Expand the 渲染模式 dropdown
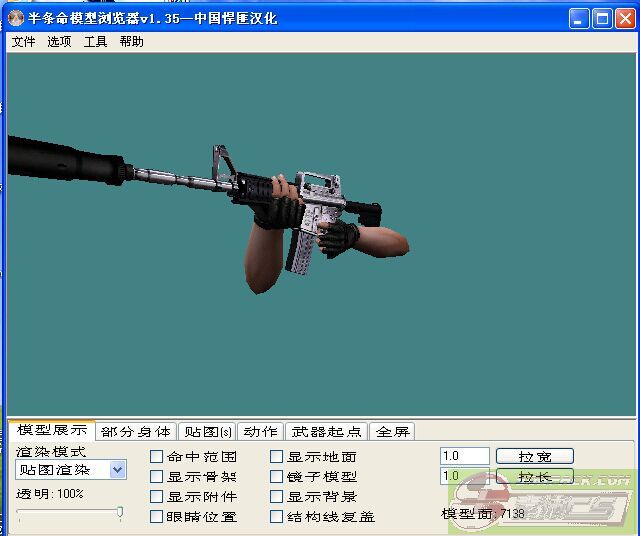 (118, 470)
